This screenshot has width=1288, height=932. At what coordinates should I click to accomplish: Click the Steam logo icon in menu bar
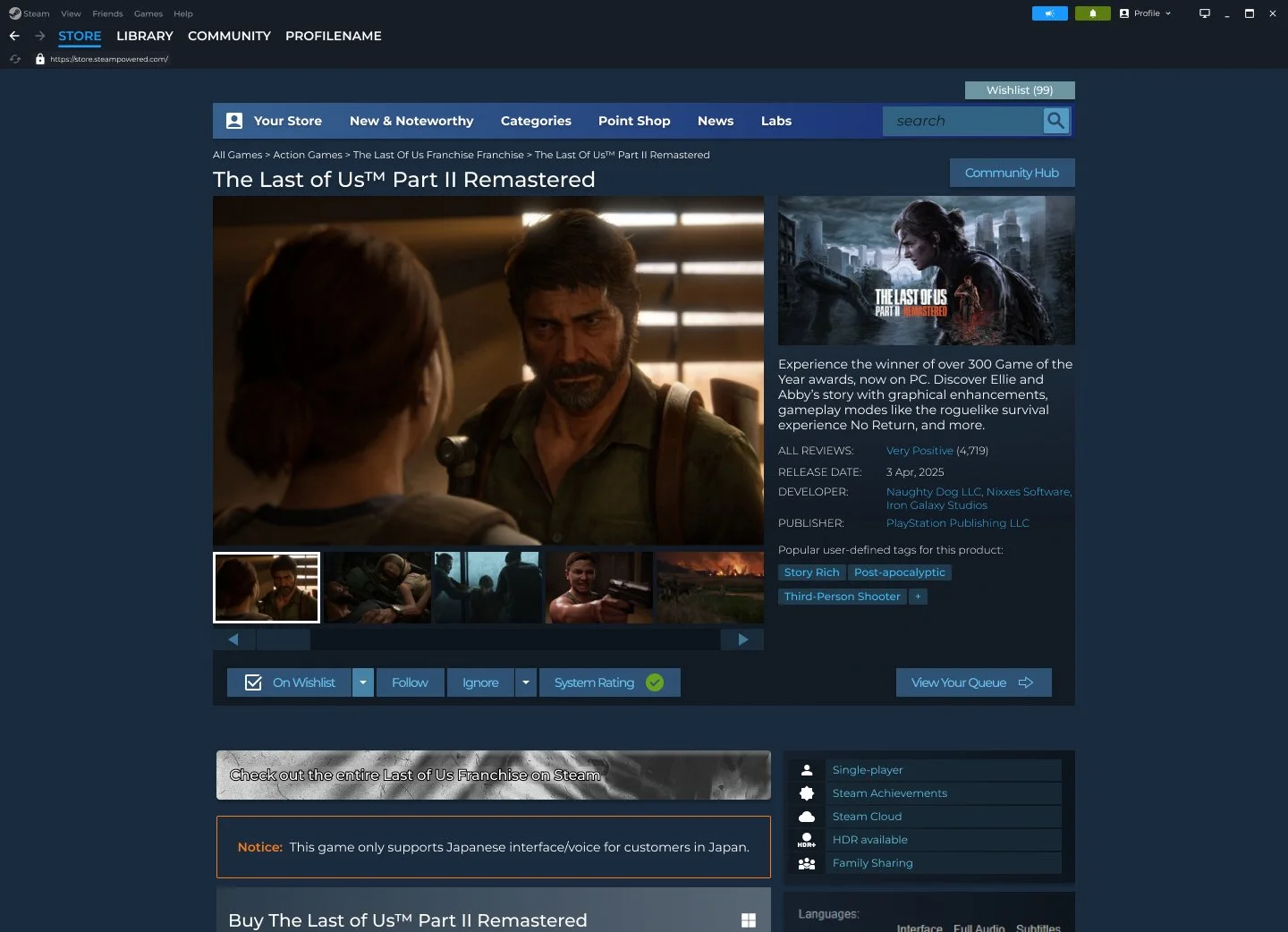pyautogui.click(x=14, y=13)
